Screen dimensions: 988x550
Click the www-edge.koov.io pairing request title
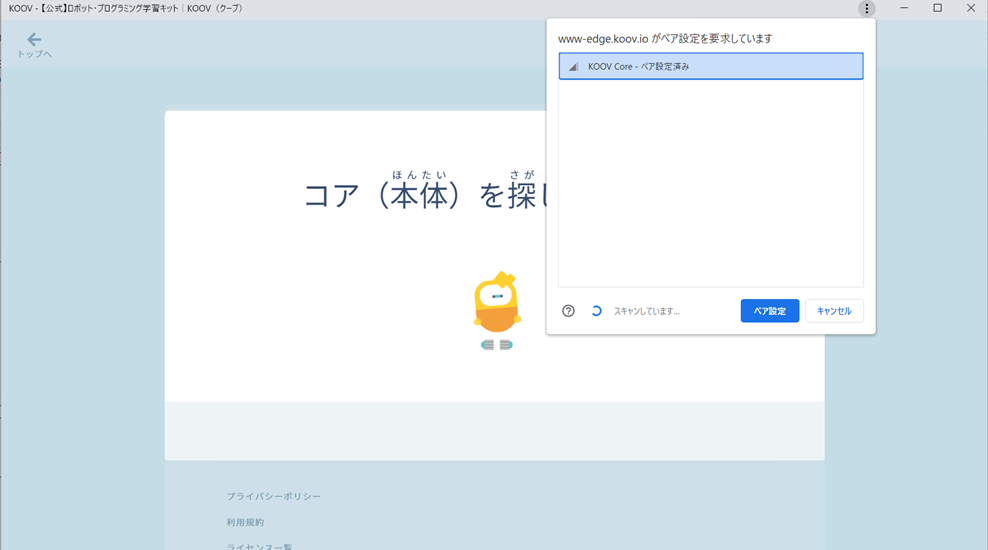664,39
